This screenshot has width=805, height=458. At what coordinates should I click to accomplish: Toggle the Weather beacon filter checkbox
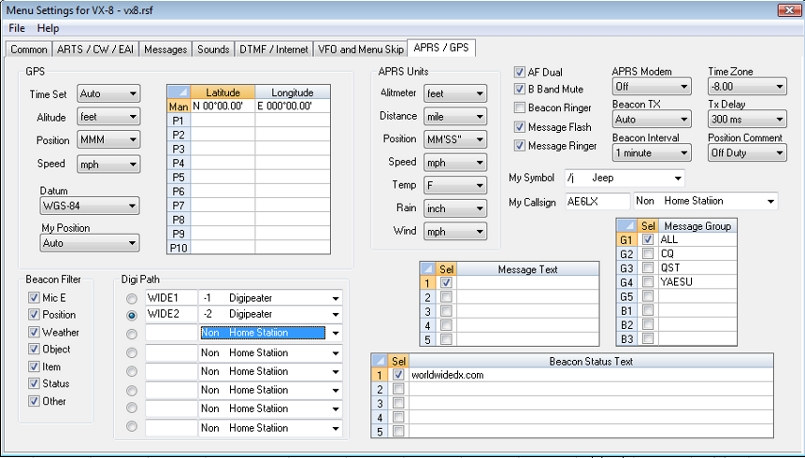(34, 332)
